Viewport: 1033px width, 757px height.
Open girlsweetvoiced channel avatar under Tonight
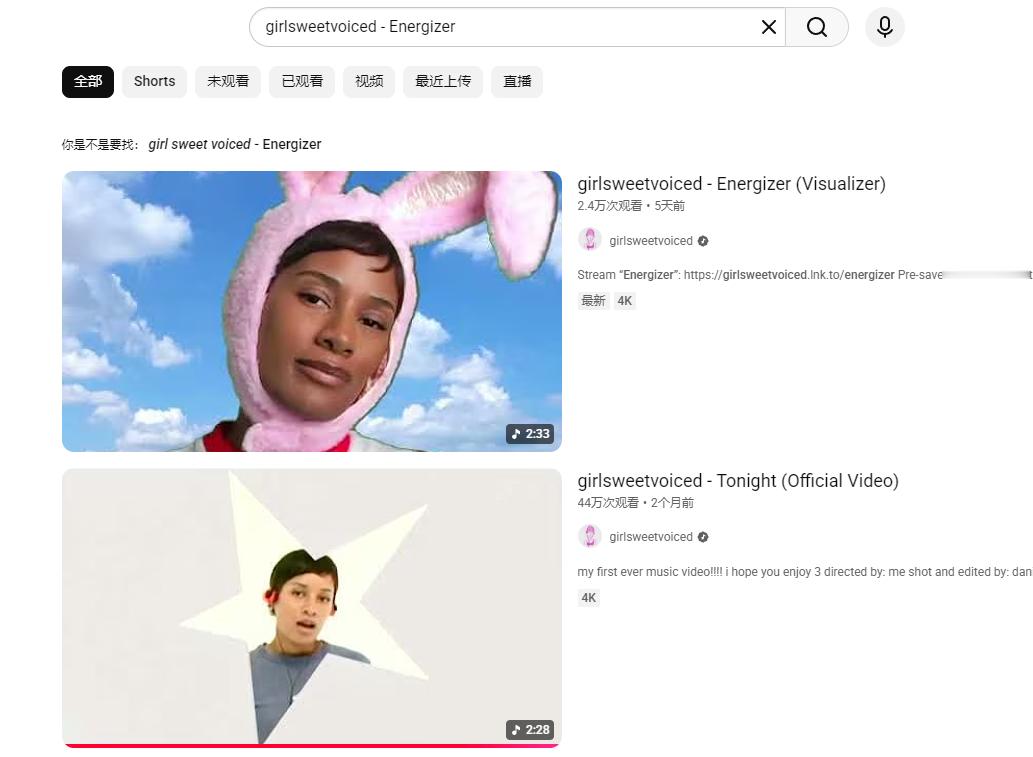(590, 536)
